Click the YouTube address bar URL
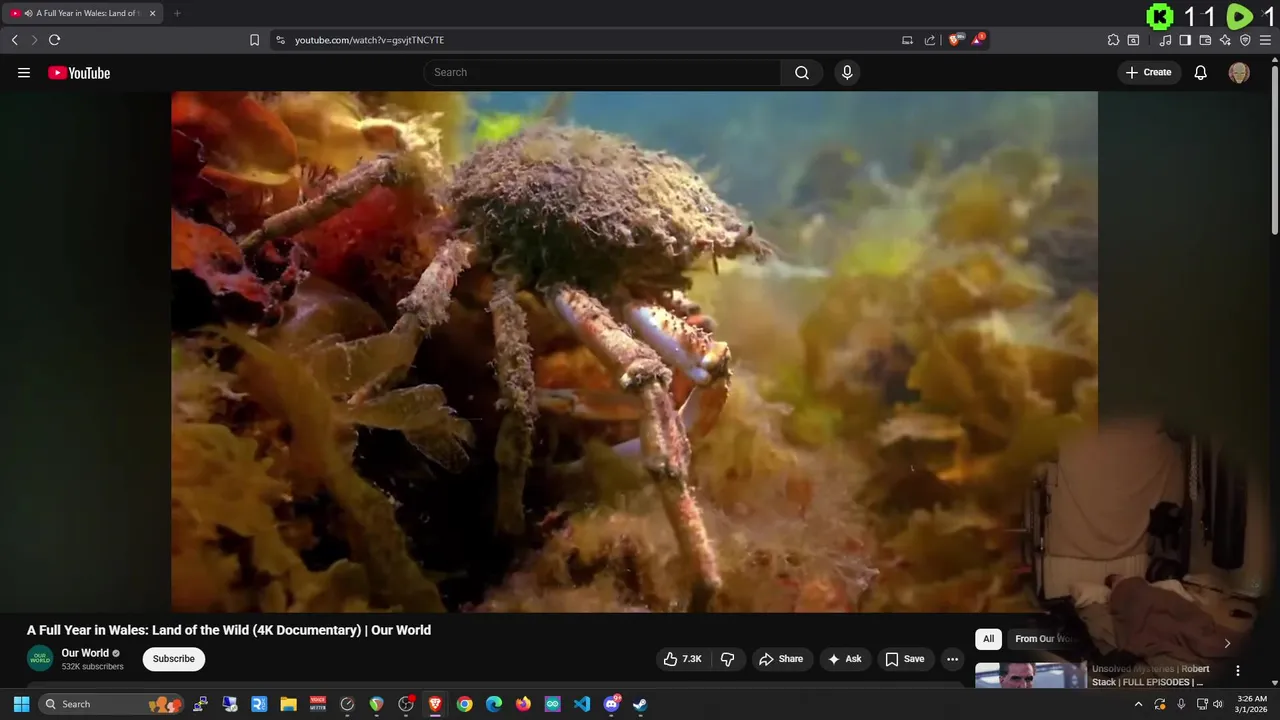 click(x=369, y=40)
